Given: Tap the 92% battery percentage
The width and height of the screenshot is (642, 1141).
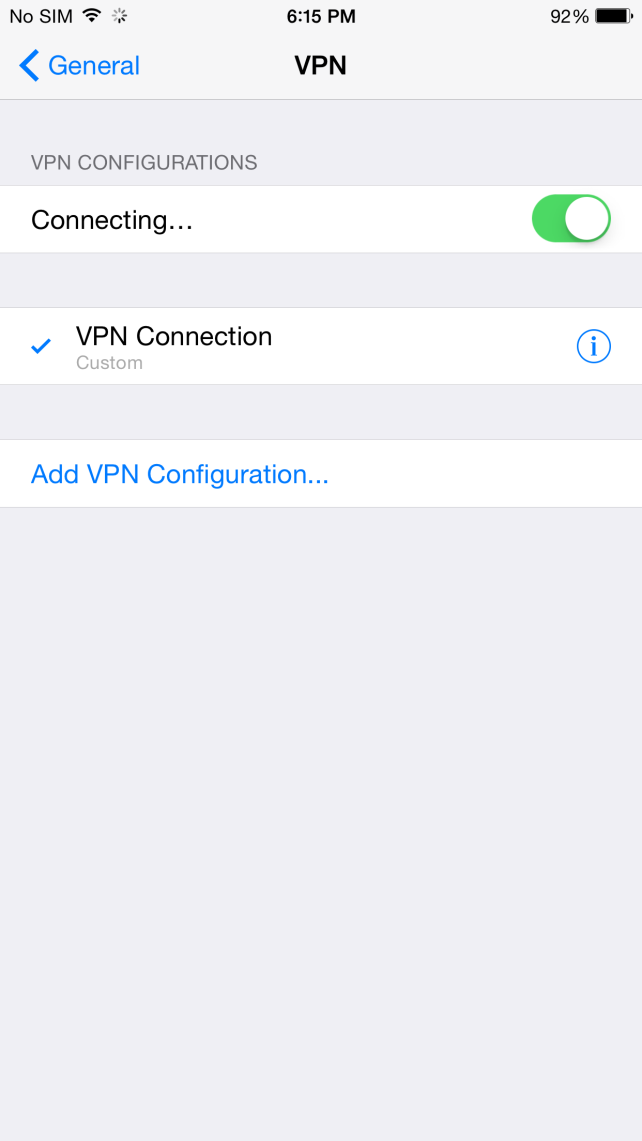Looking at the screenshot, I should tap(569, 17).
